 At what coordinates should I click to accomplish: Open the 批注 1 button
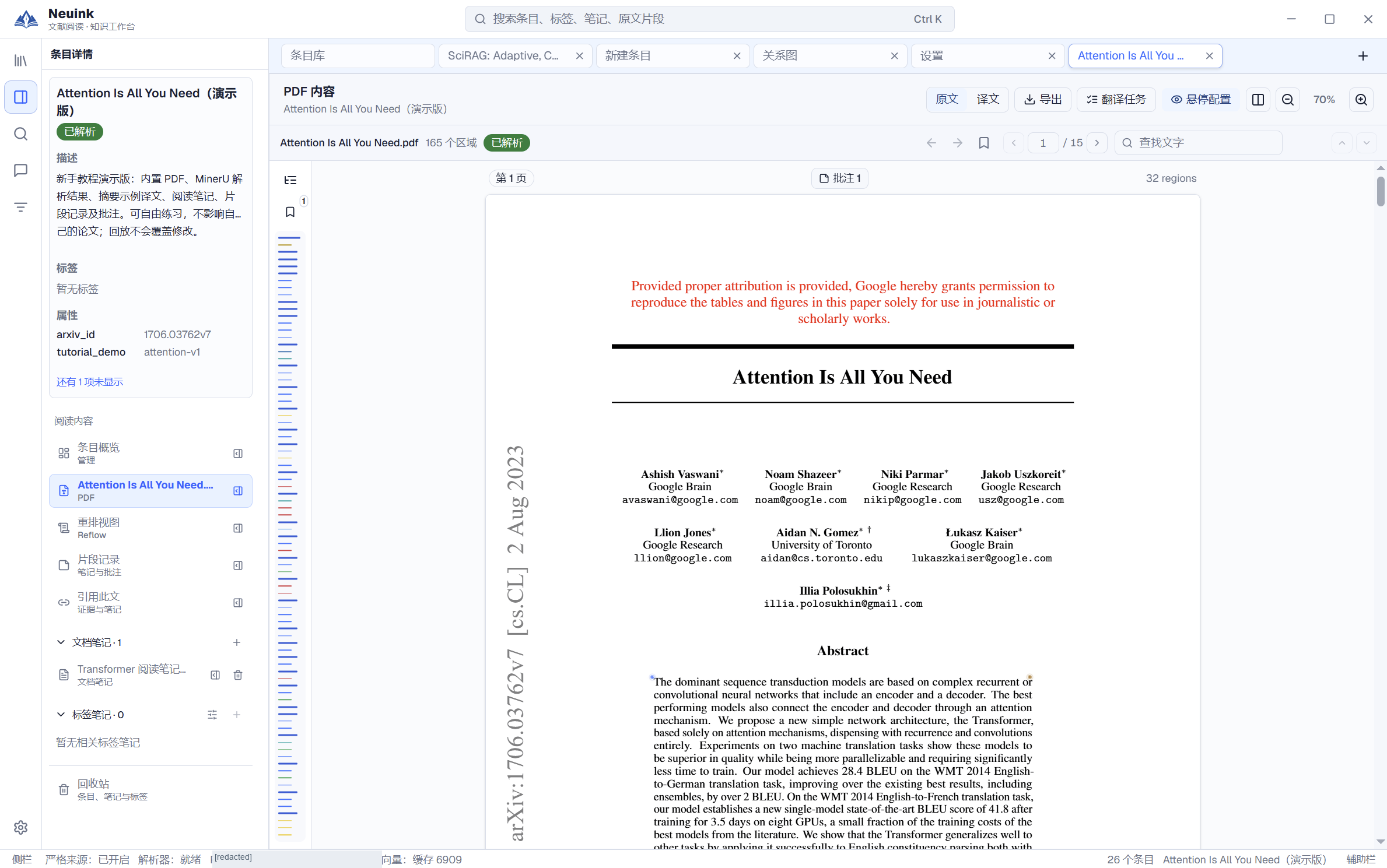pos(840,178)
